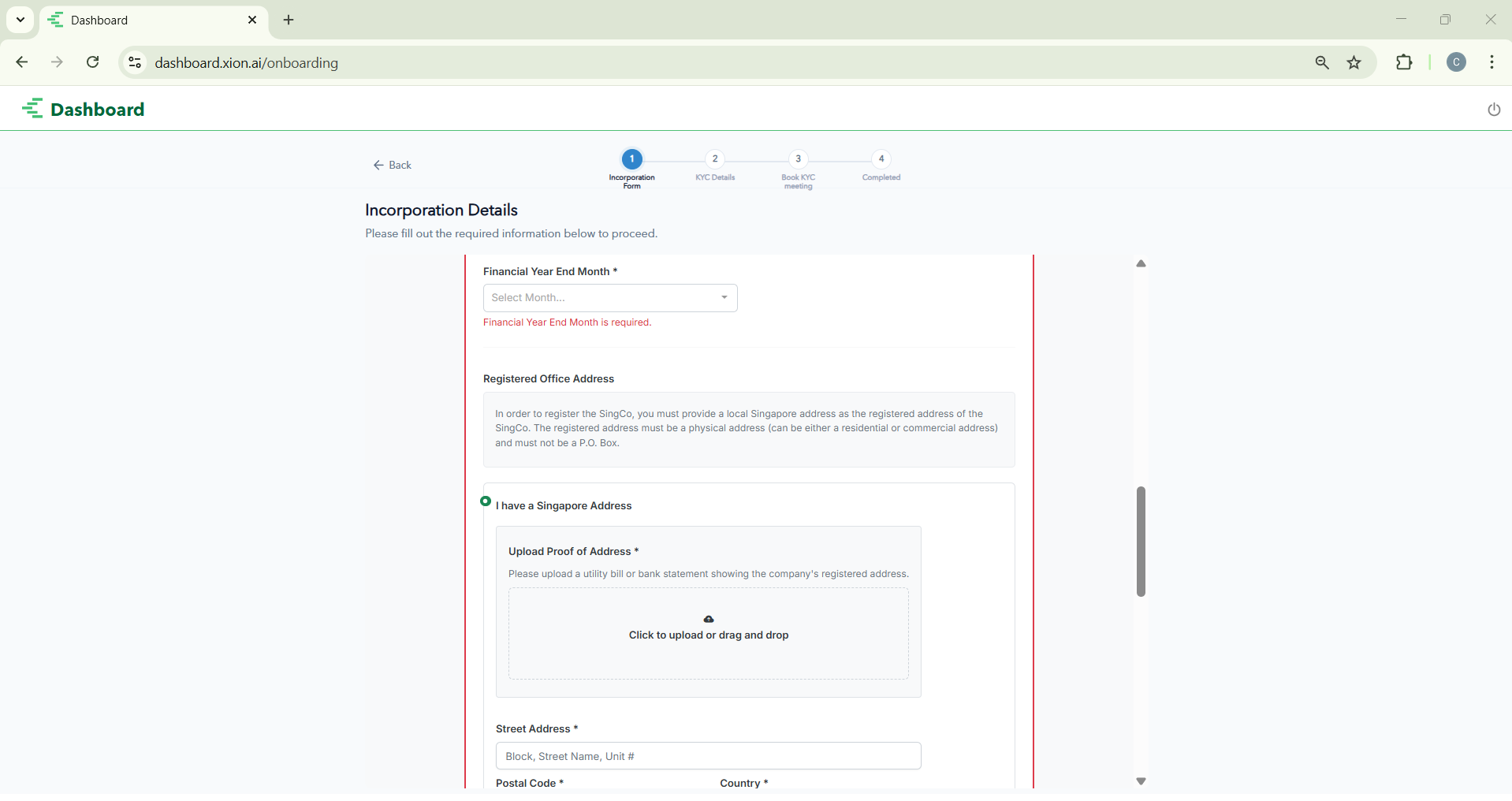Open a new browser tab
The height and width of the screenshot is (801, 1512).
tap(289, 20)
